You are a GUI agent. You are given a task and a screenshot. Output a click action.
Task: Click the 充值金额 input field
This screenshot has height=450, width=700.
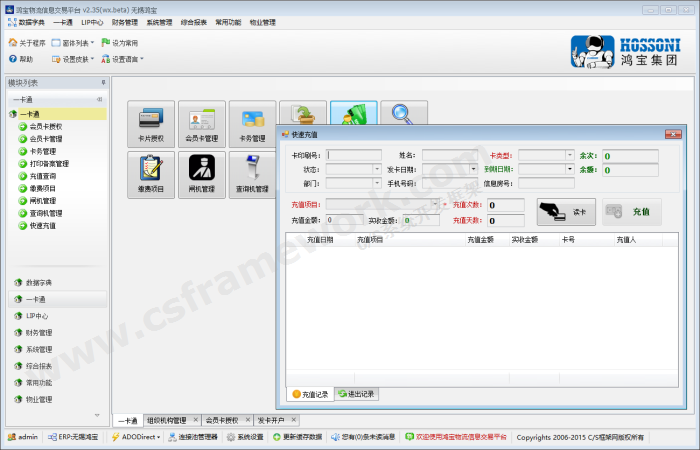(x=343, y=219)
